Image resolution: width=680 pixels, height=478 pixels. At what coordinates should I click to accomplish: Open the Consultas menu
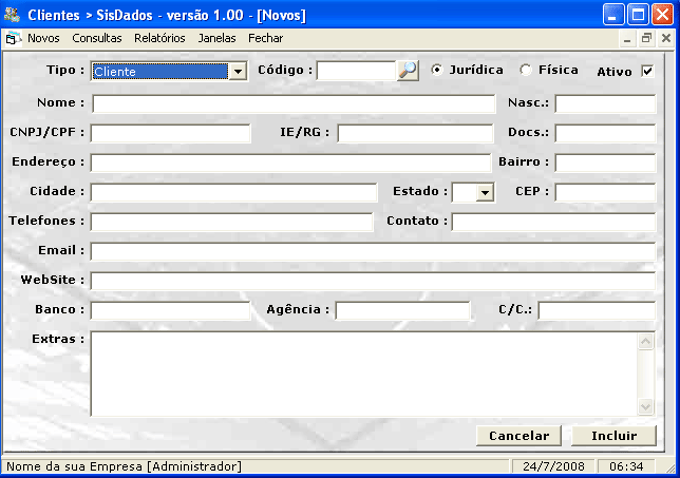[x=97, y=39]
